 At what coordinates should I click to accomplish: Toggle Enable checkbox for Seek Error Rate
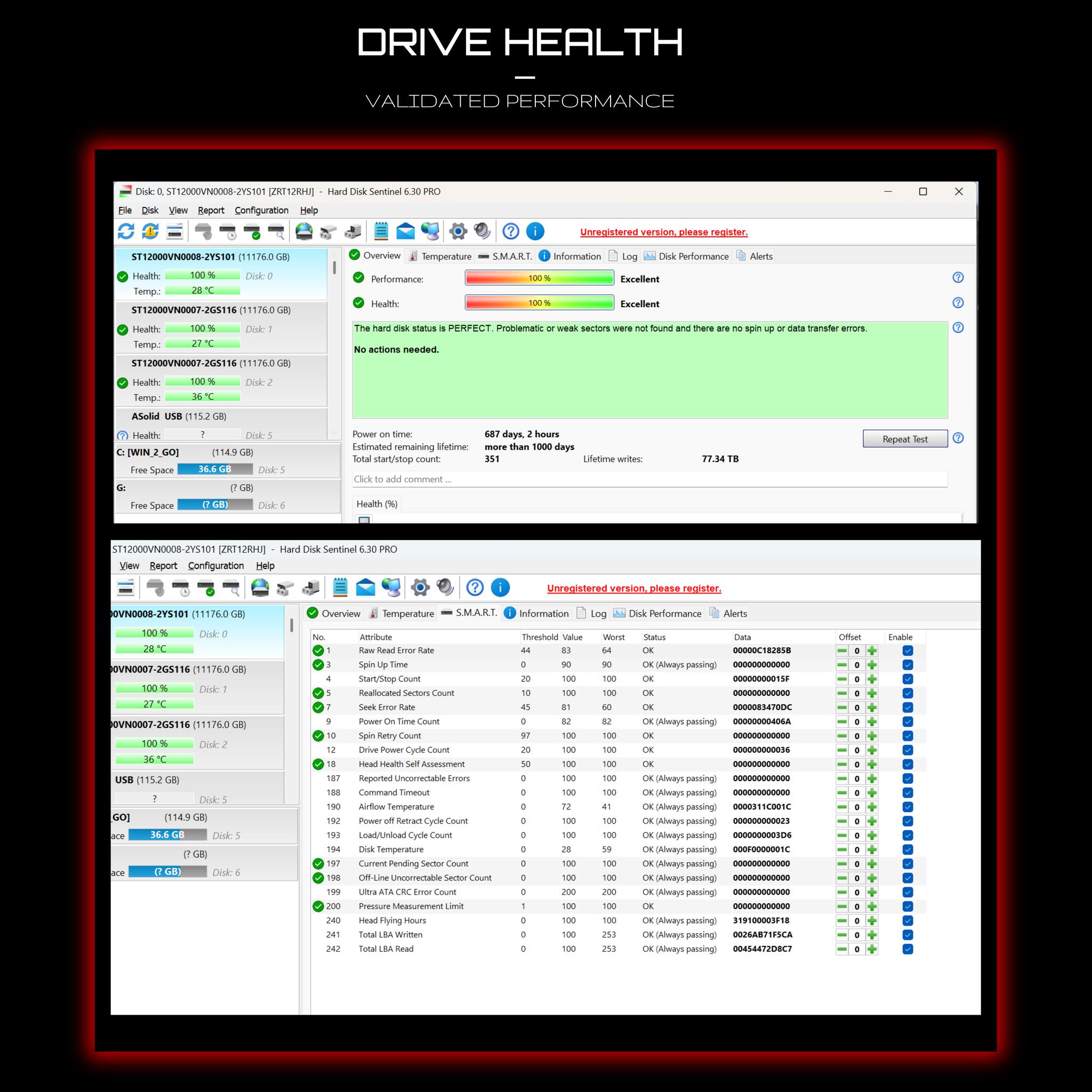(x=908, y=708)
